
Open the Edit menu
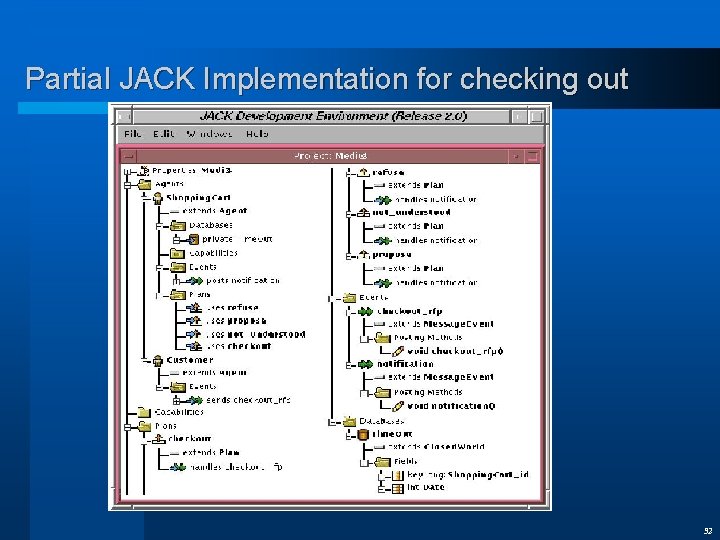click(163, 134)
